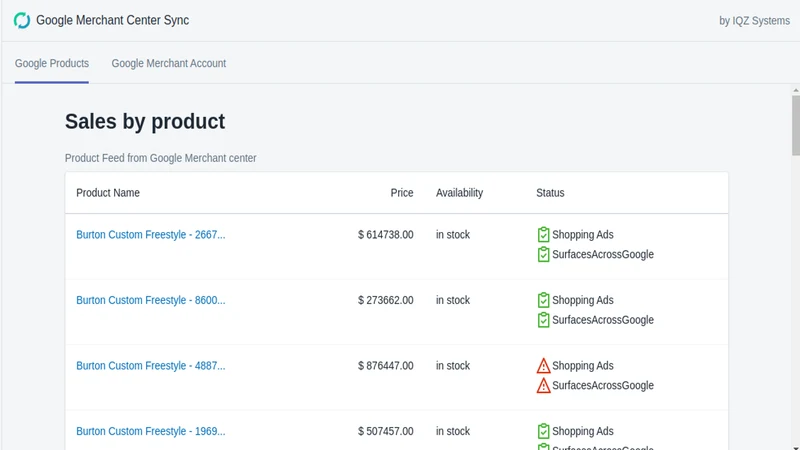
Task: Click the Google Merchant Center Sync title
Action: (112, 20)
